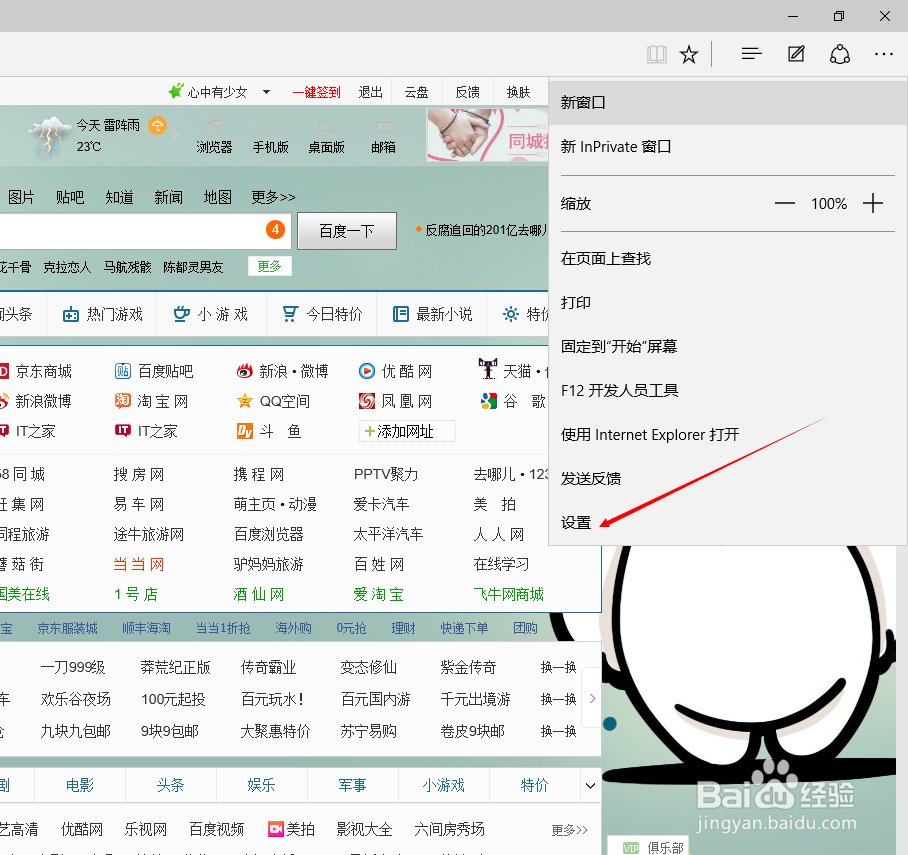This screenshot has width=908, height=855.
Task: Switch to 小游戏 tab with cup icon
Action: [211, 315]
